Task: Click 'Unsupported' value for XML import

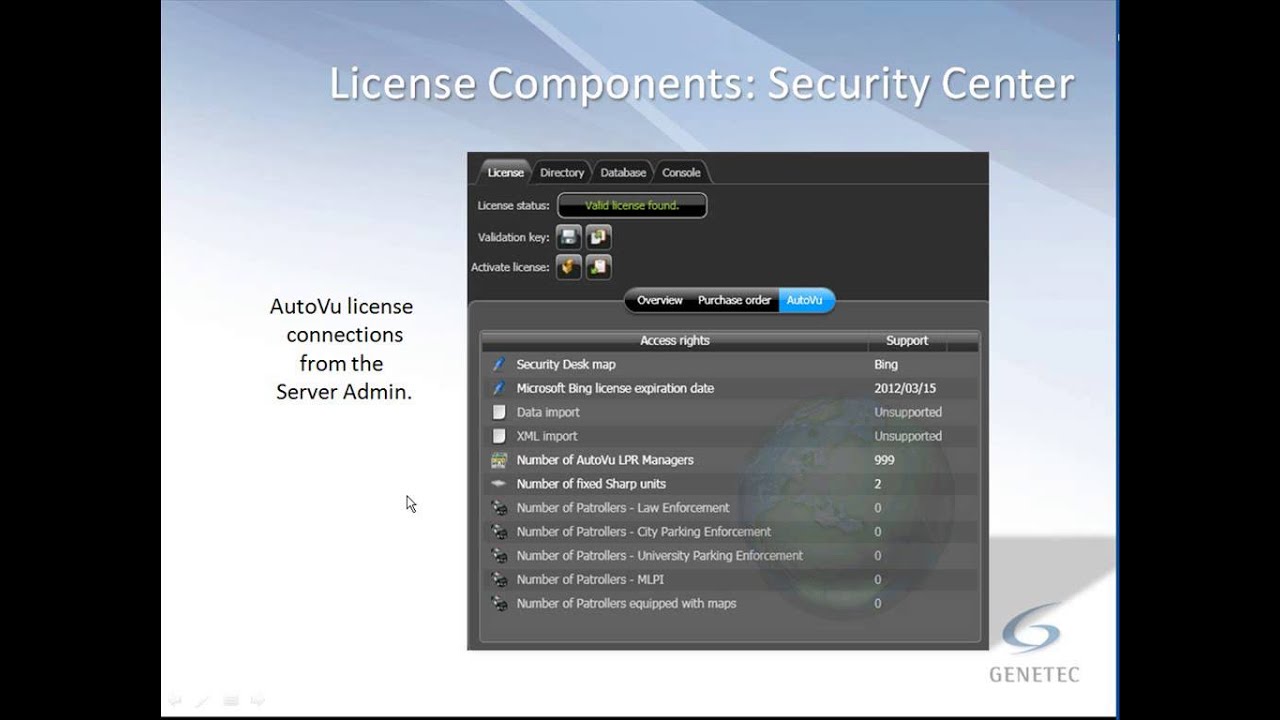Action: [908, 436]
